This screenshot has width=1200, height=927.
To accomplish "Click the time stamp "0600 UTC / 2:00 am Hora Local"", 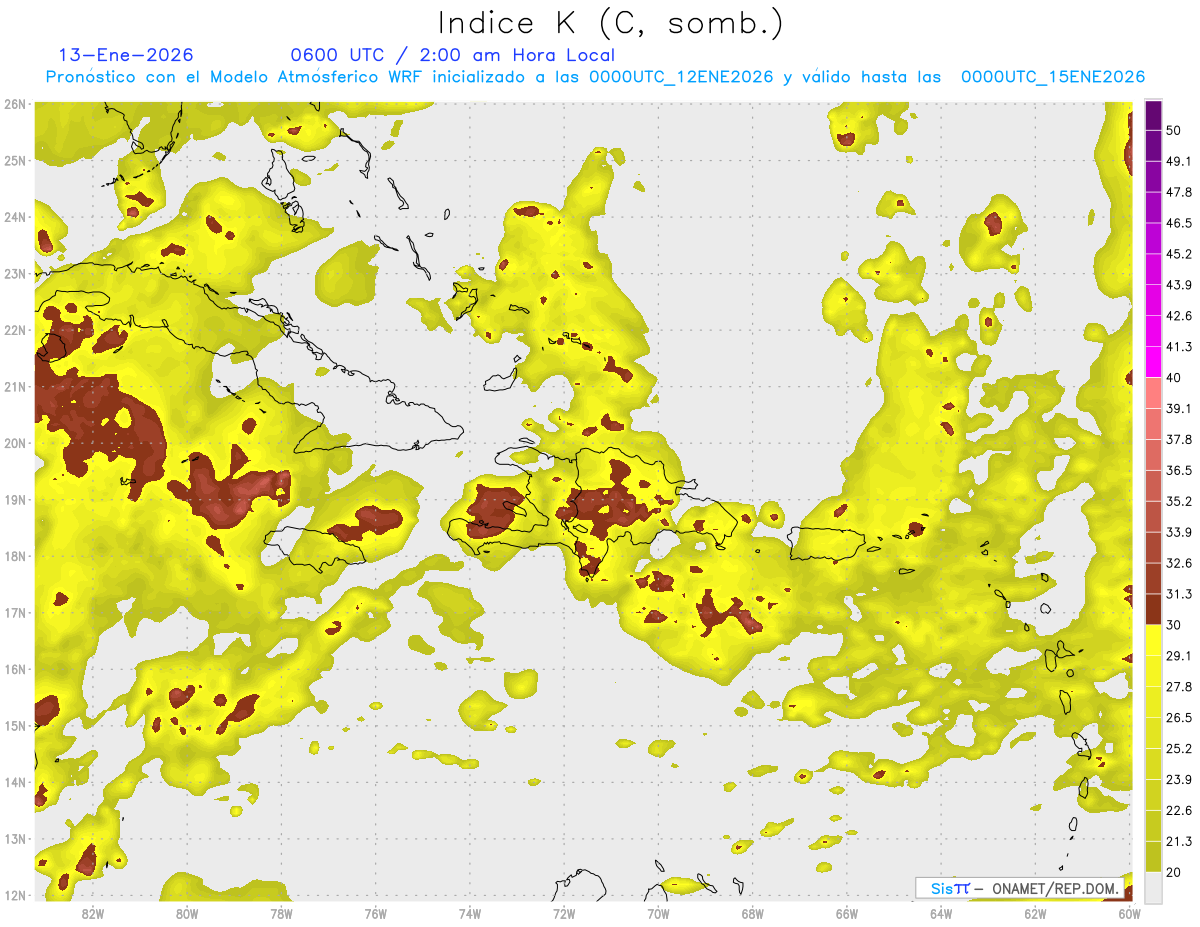I will (x=452, y=55).
